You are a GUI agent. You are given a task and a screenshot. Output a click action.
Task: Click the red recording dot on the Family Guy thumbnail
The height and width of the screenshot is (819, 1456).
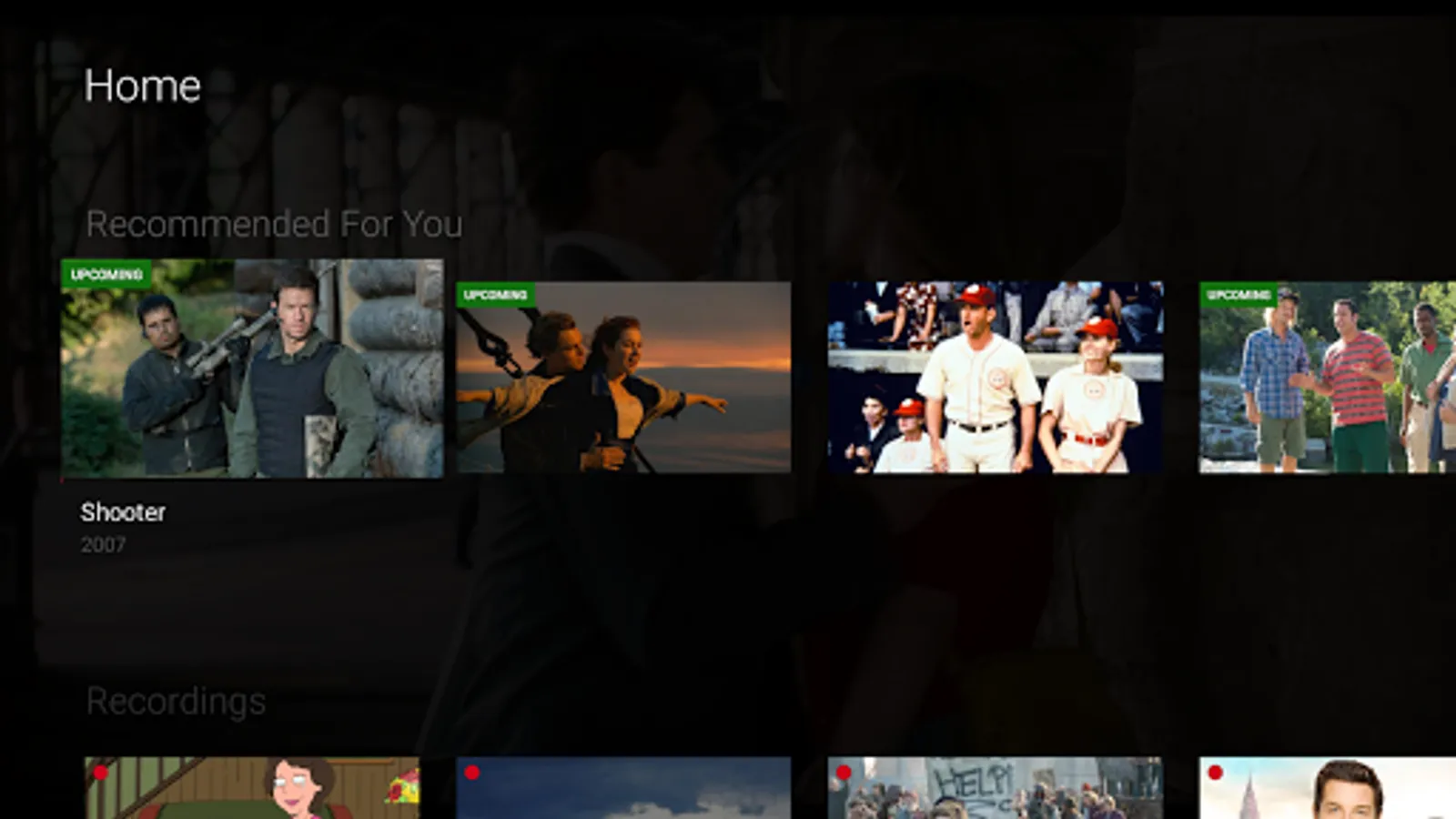tap(100, 773)
